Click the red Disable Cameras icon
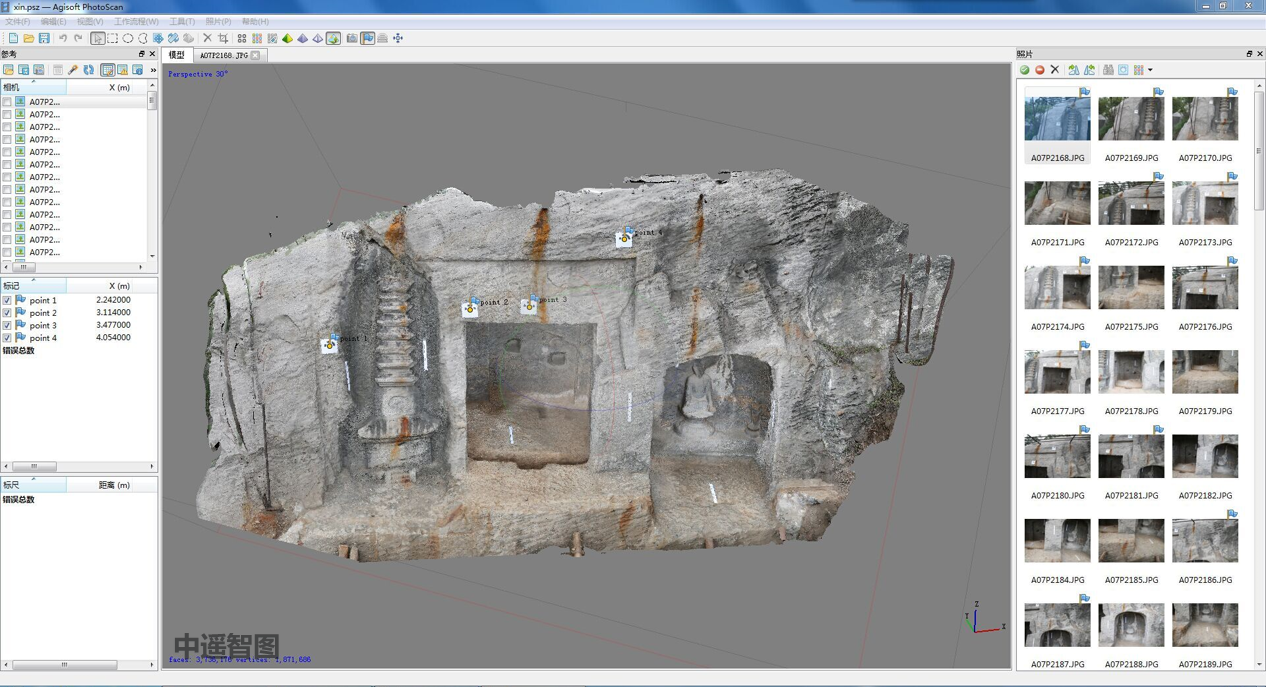This screenshot has width=1267, height=687. coord(1039,70)
